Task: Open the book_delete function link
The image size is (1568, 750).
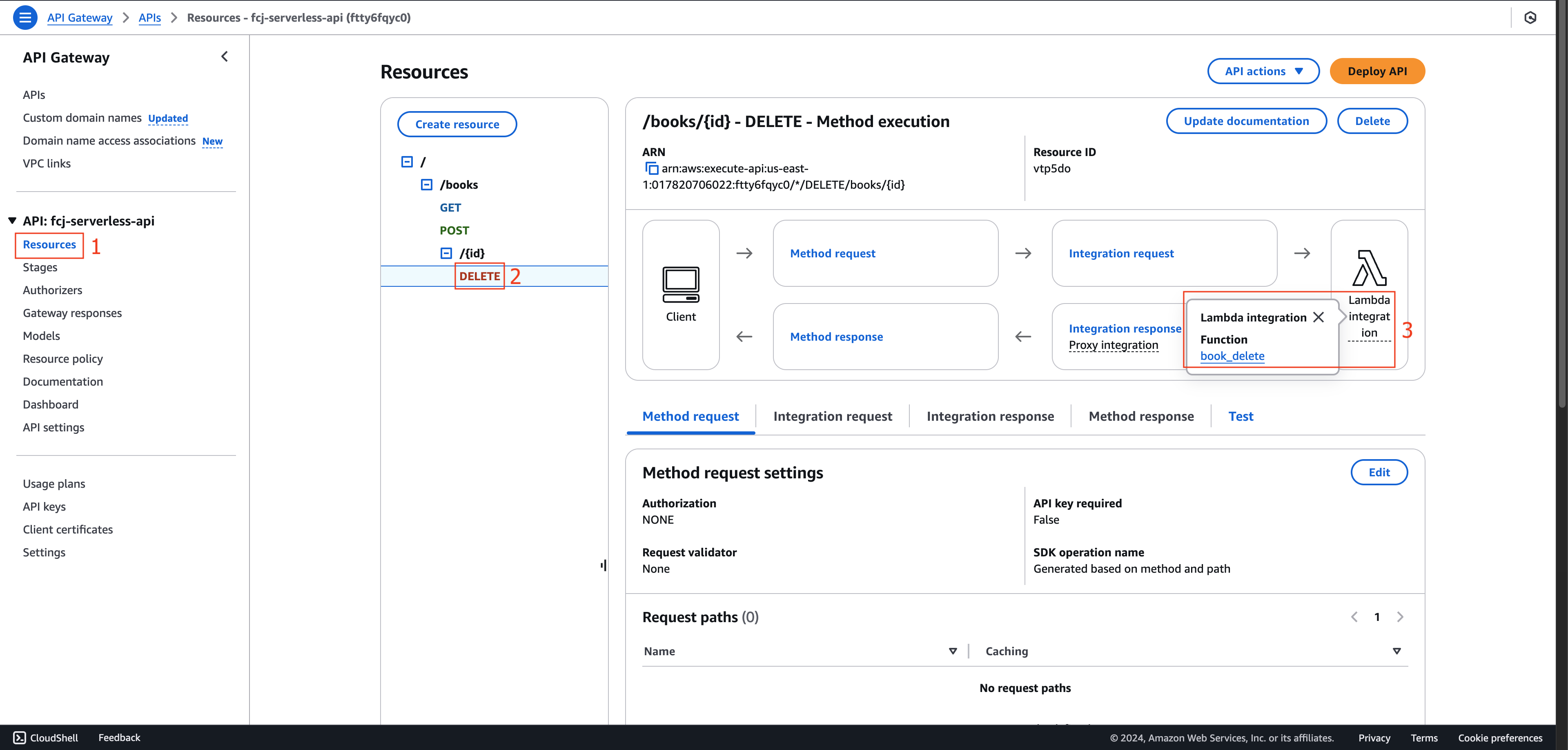Action: tap(1232, 356)
